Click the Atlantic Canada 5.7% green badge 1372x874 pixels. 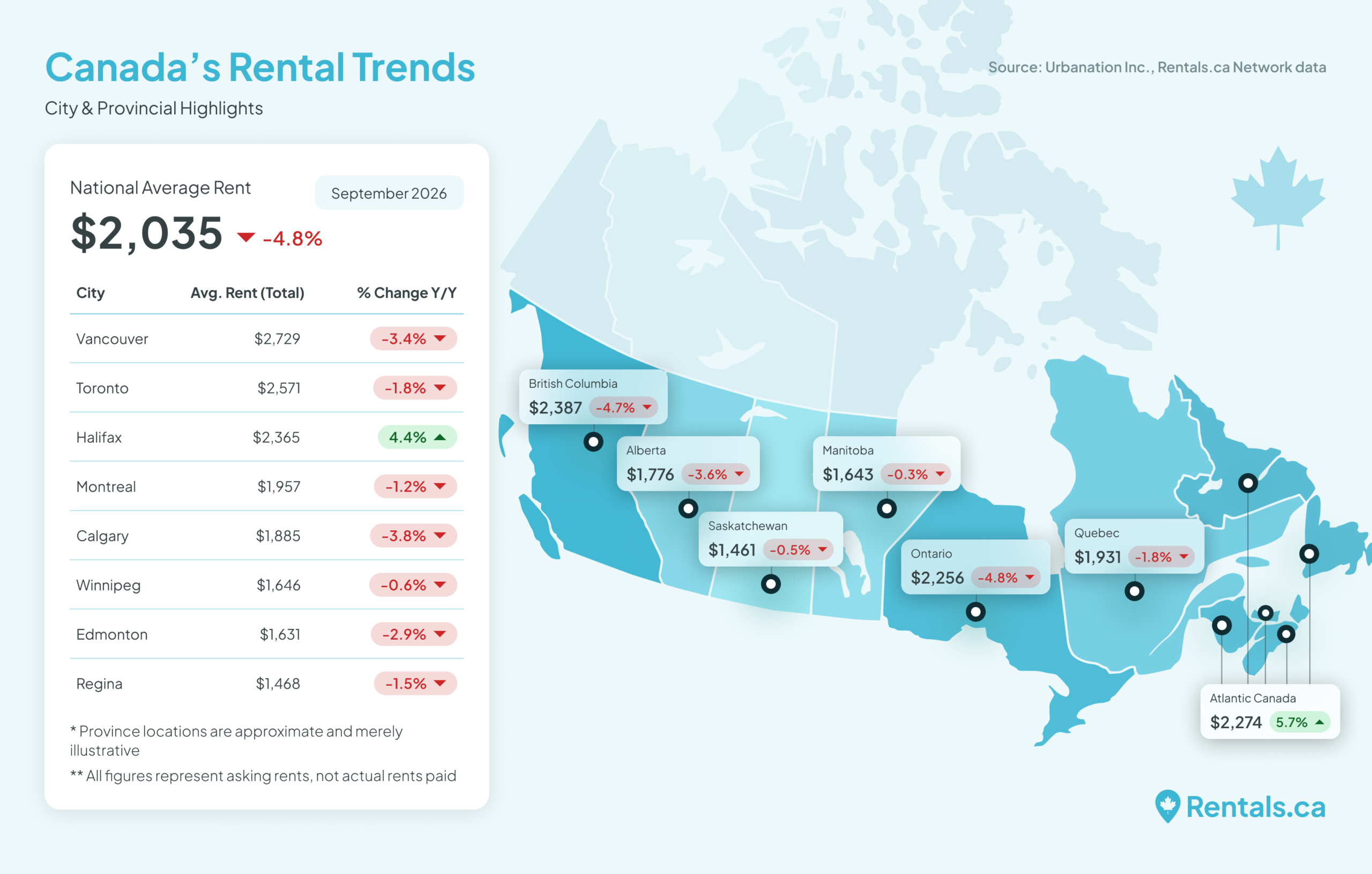pyautogui.click(x=1299, y=722)
